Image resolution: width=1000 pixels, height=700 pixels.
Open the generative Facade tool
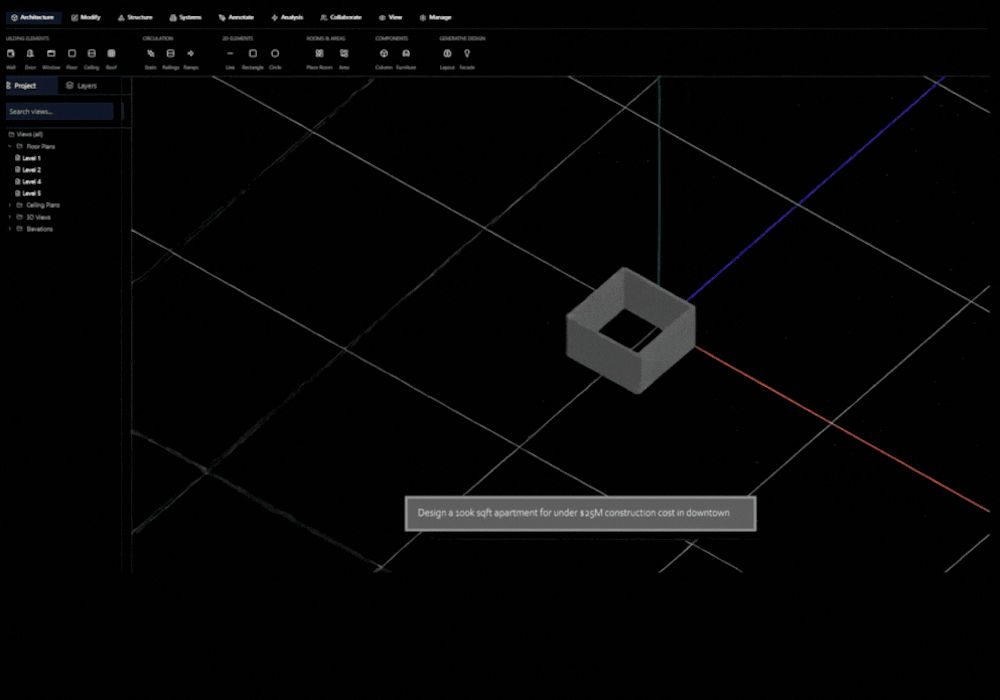click(467, 59)
